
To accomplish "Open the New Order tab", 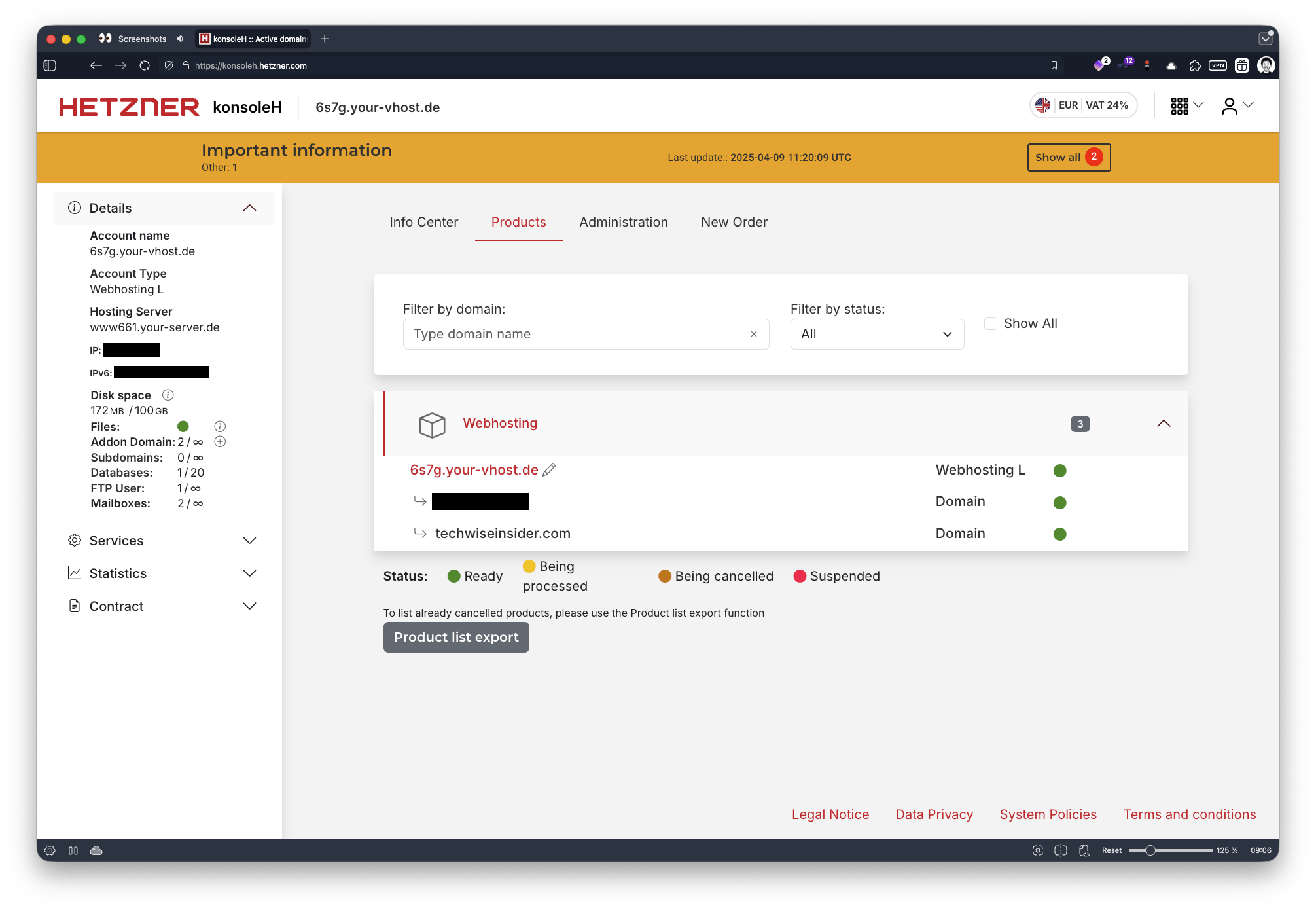I will (x=734, y=222).
